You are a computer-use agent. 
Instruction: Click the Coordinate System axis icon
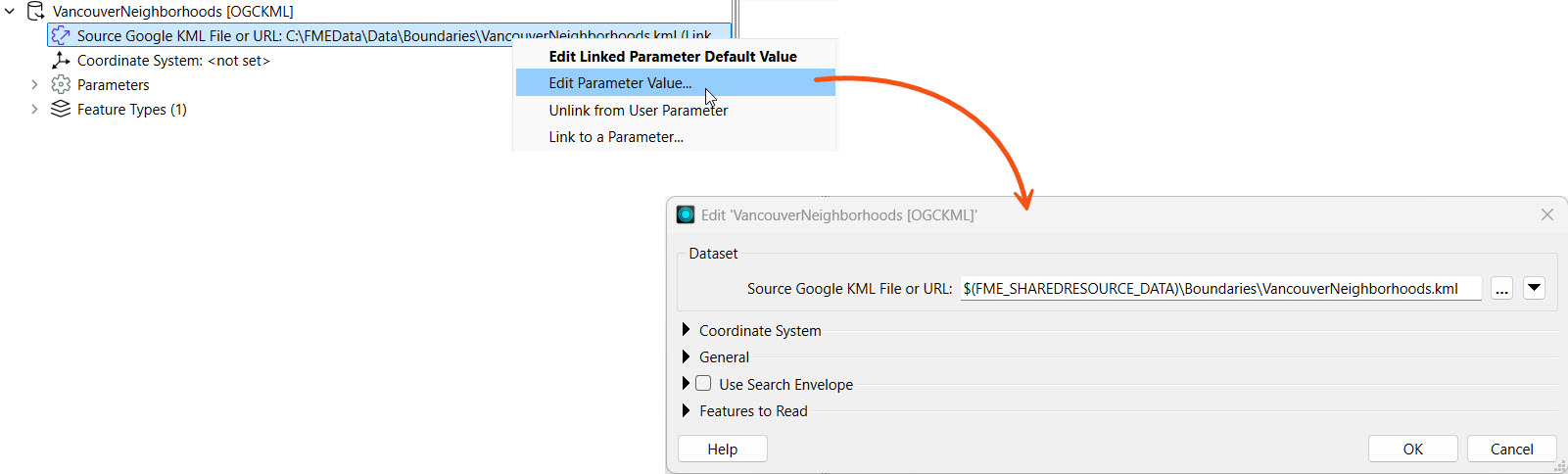pyautogui.click(x=61, y=61)
